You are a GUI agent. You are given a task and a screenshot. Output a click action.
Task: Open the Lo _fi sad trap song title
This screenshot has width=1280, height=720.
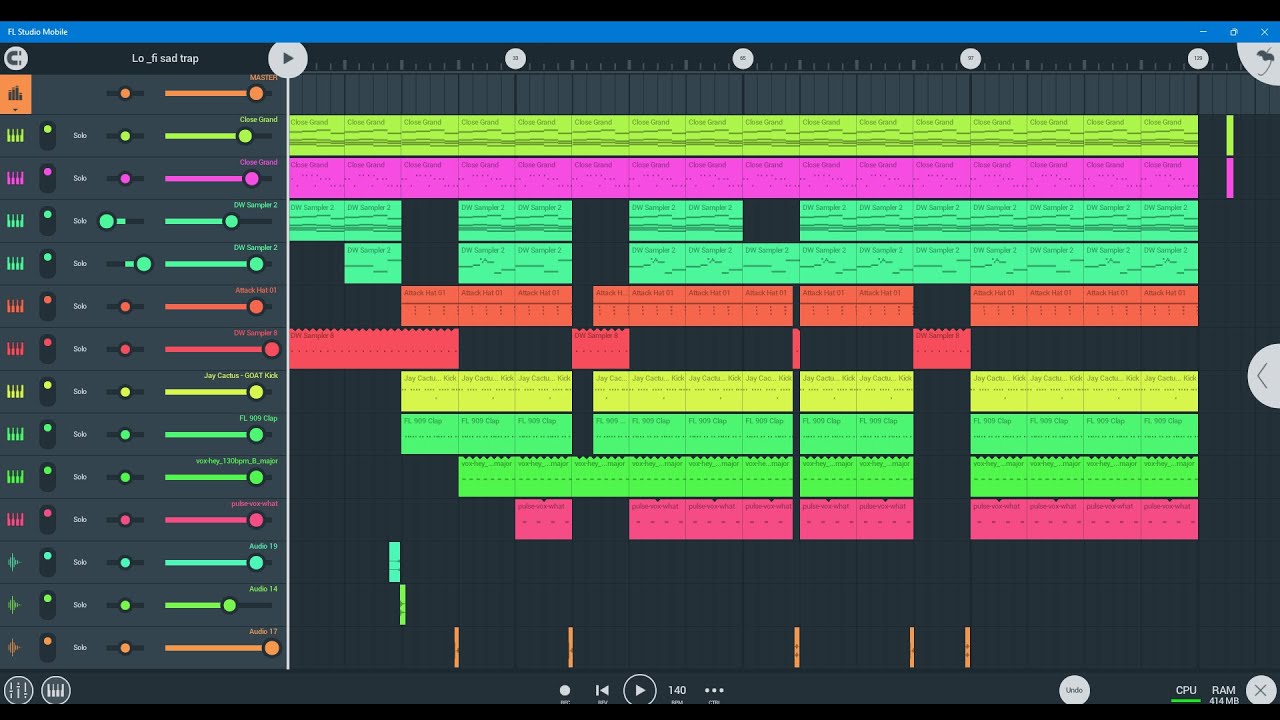pyautogui.click(x=165, y=58)
